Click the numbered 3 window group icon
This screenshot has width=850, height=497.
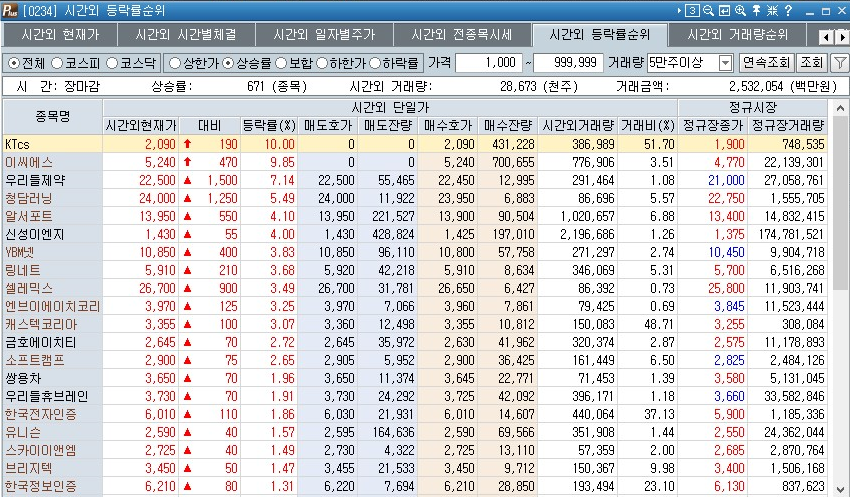(692, 10)
